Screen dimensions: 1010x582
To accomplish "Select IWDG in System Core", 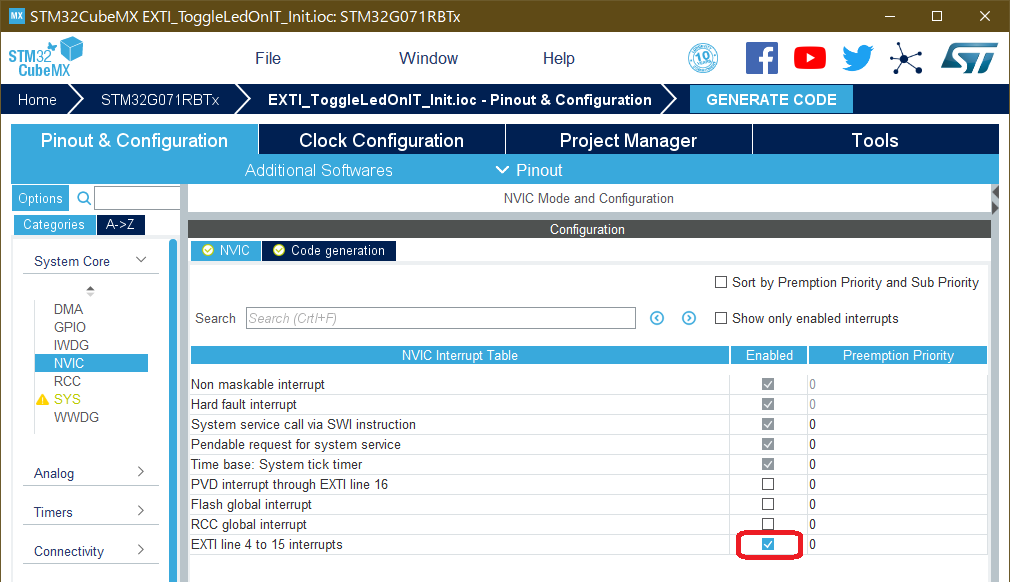I will point(71,345).
